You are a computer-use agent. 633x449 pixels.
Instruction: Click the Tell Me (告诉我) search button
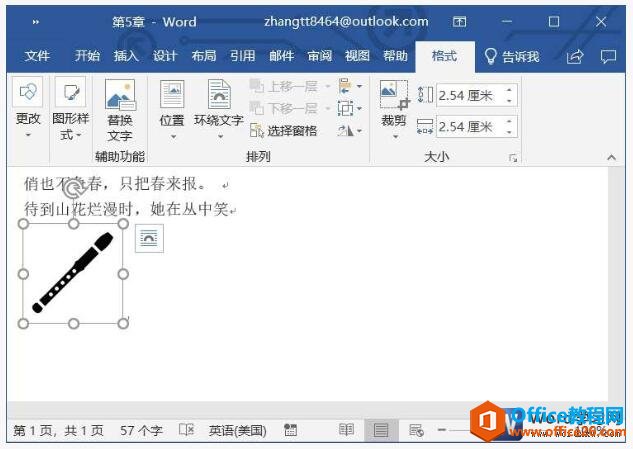[510, 56]
